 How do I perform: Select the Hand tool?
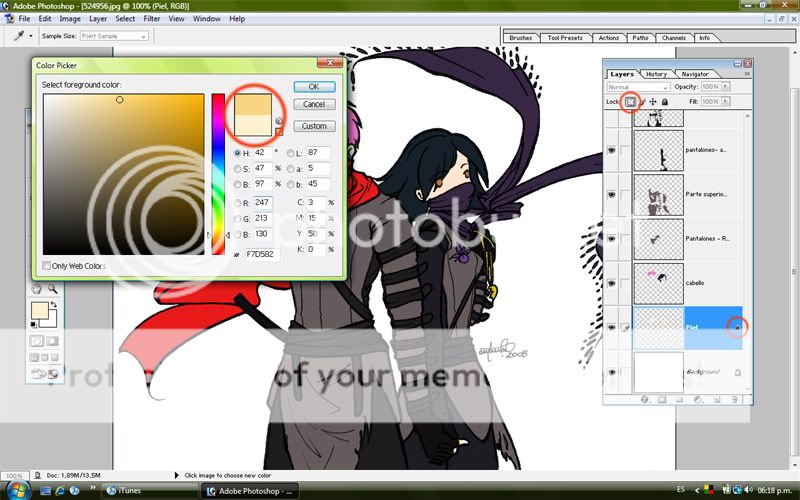coord(36,289)
